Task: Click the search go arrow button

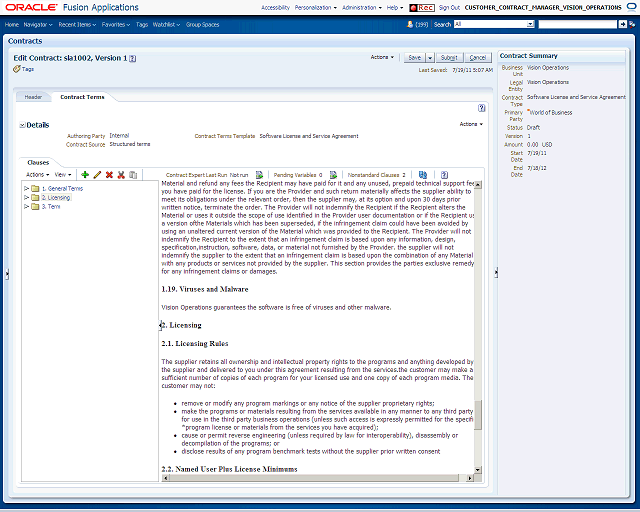Action: click(x=622, y=24)
